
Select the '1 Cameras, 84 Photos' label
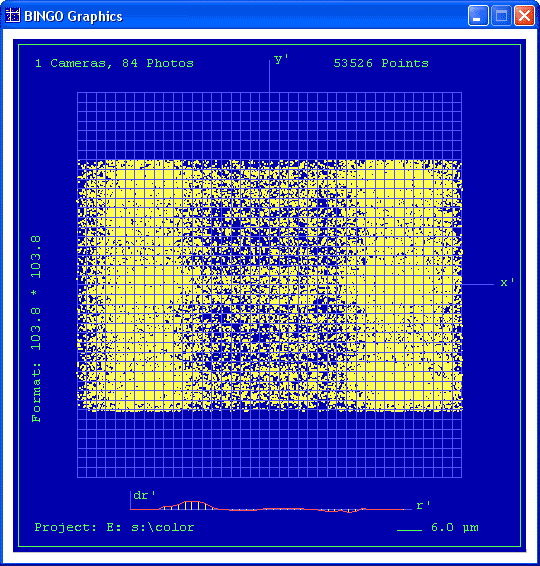tap(114, 64)
